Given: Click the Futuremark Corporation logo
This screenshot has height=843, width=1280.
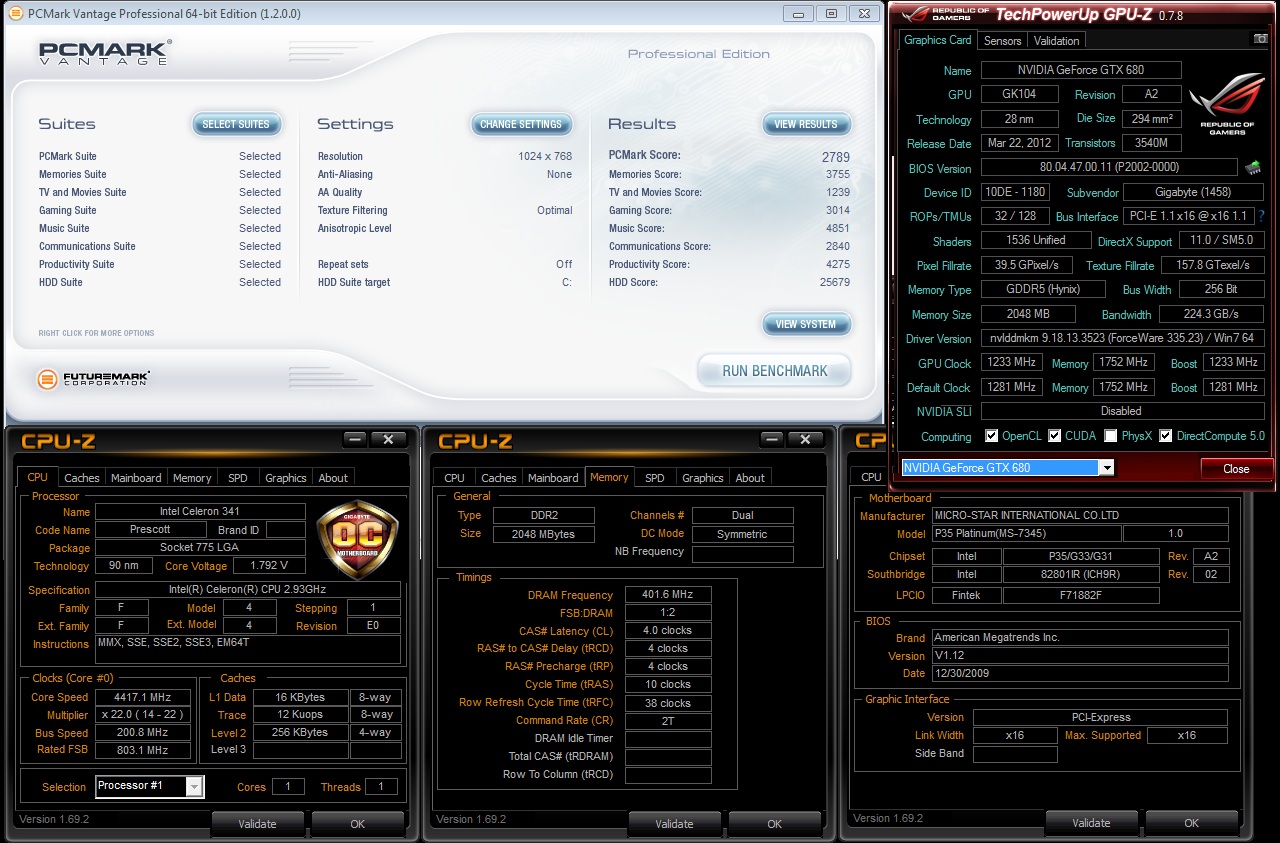Looking at the screenshot, I should coord(93,379).
